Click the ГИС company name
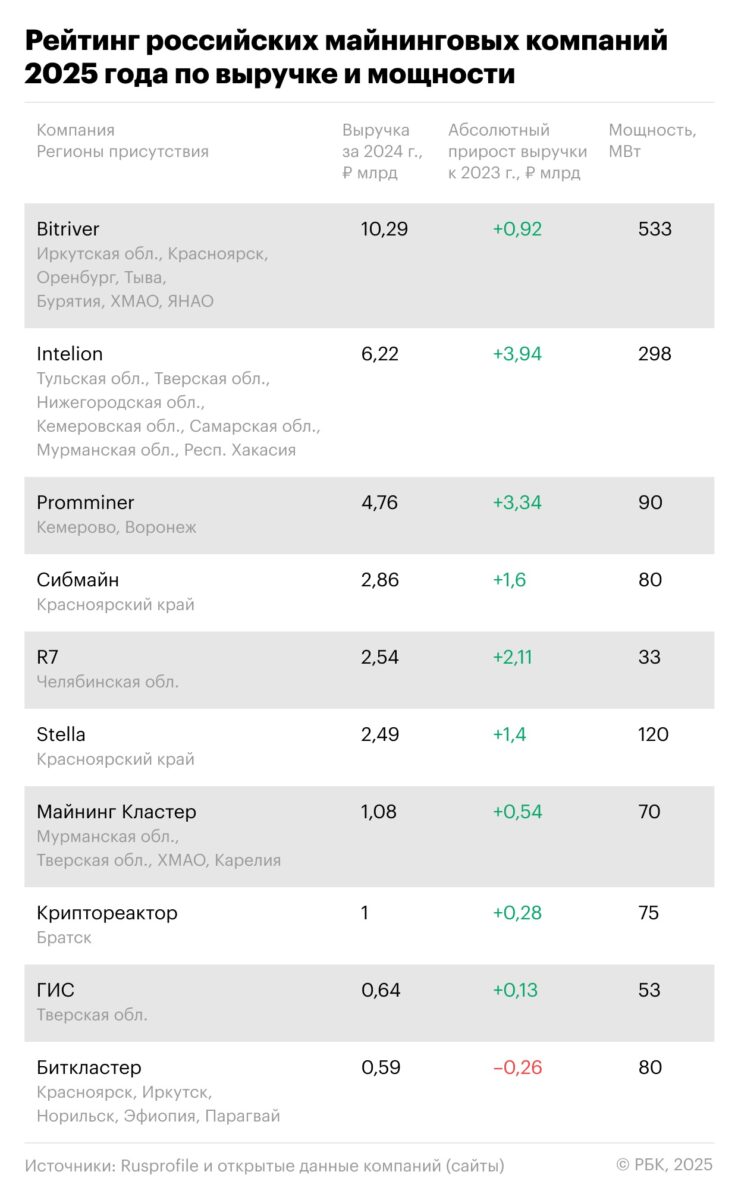The width and height of the screenshot is (738, 1200). (55, 990)
